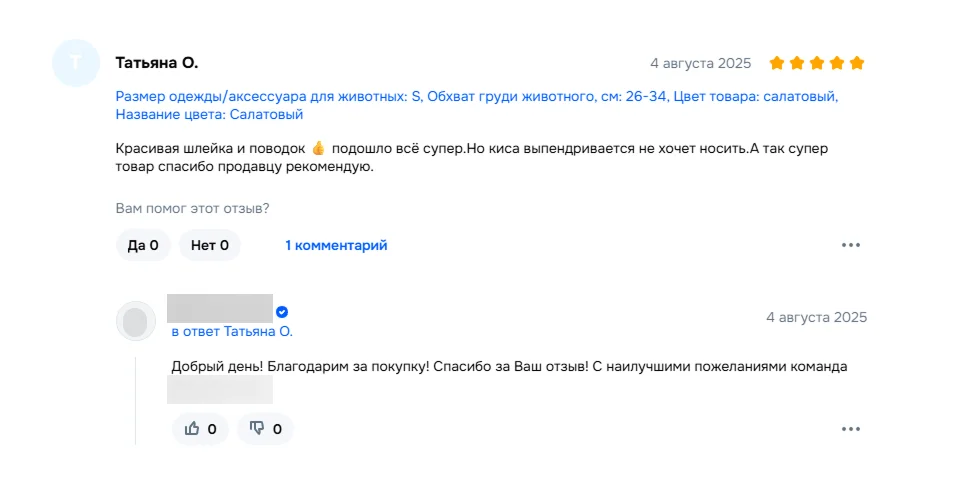Click the review date next to the stars
The height and width of the screenshot is (487, 972).
(700, 63)
